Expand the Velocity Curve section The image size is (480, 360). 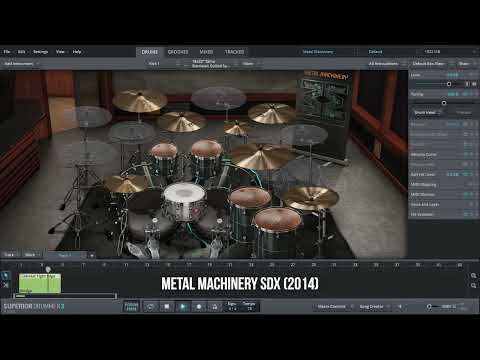pyautogui.click(x=443, y=154)
